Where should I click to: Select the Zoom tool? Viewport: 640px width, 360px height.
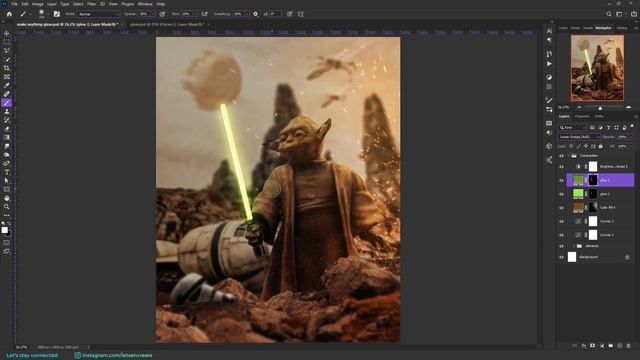pos(7,207)
